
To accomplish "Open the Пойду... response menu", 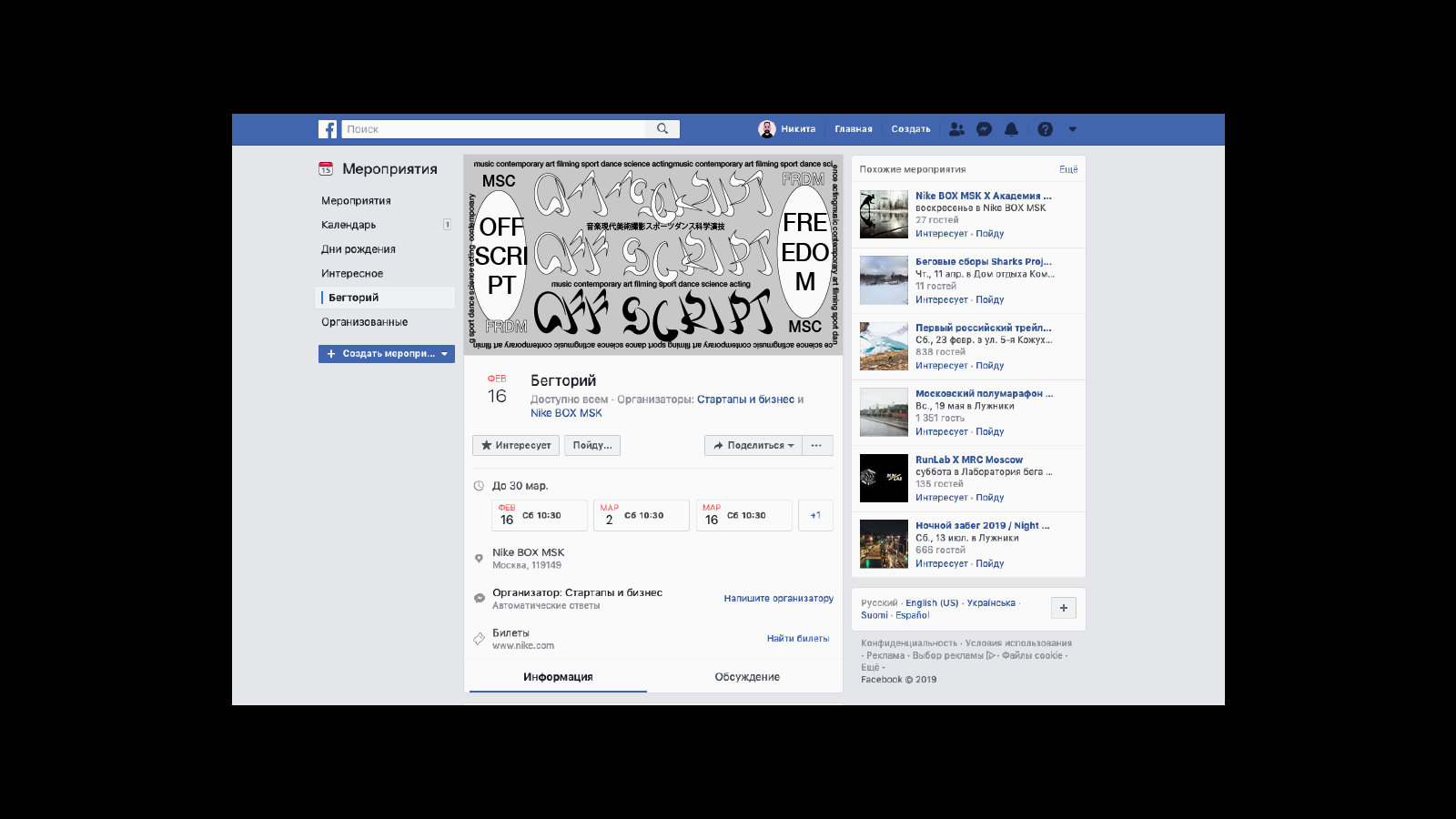I will (x=592, y=445).
